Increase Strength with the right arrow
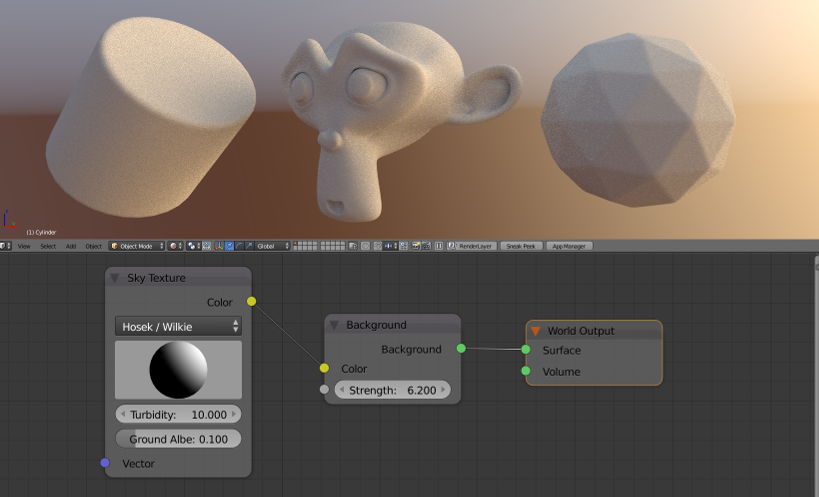Screen dimensions: 819x497 click(443, 389)
